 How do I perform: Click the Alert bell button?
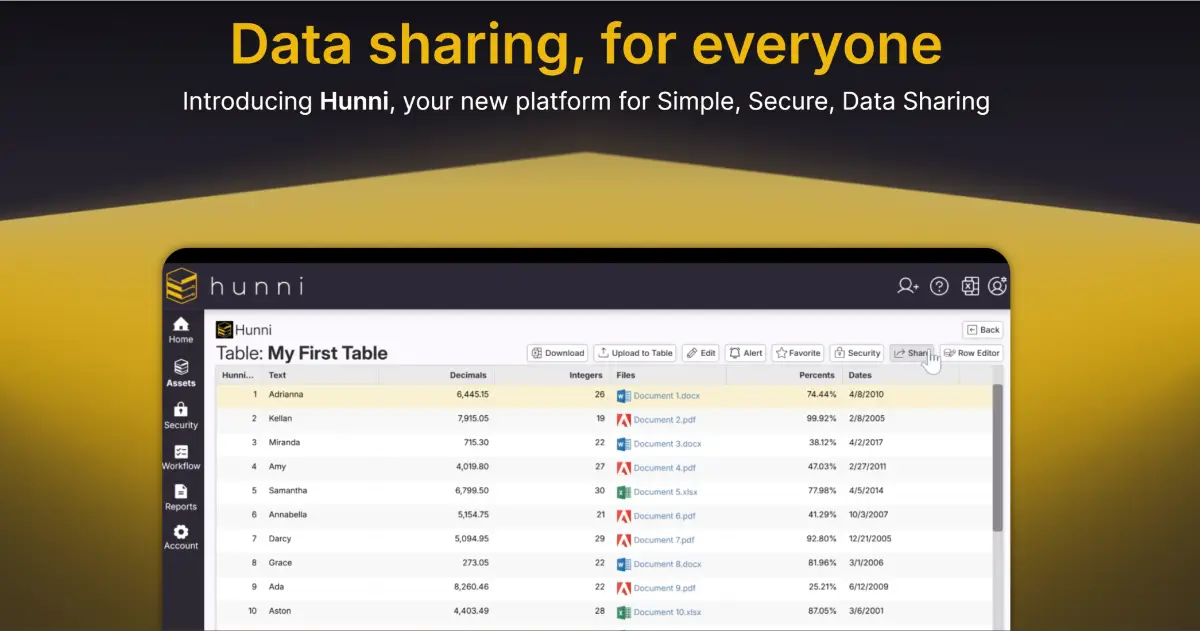tap(746, 353)
